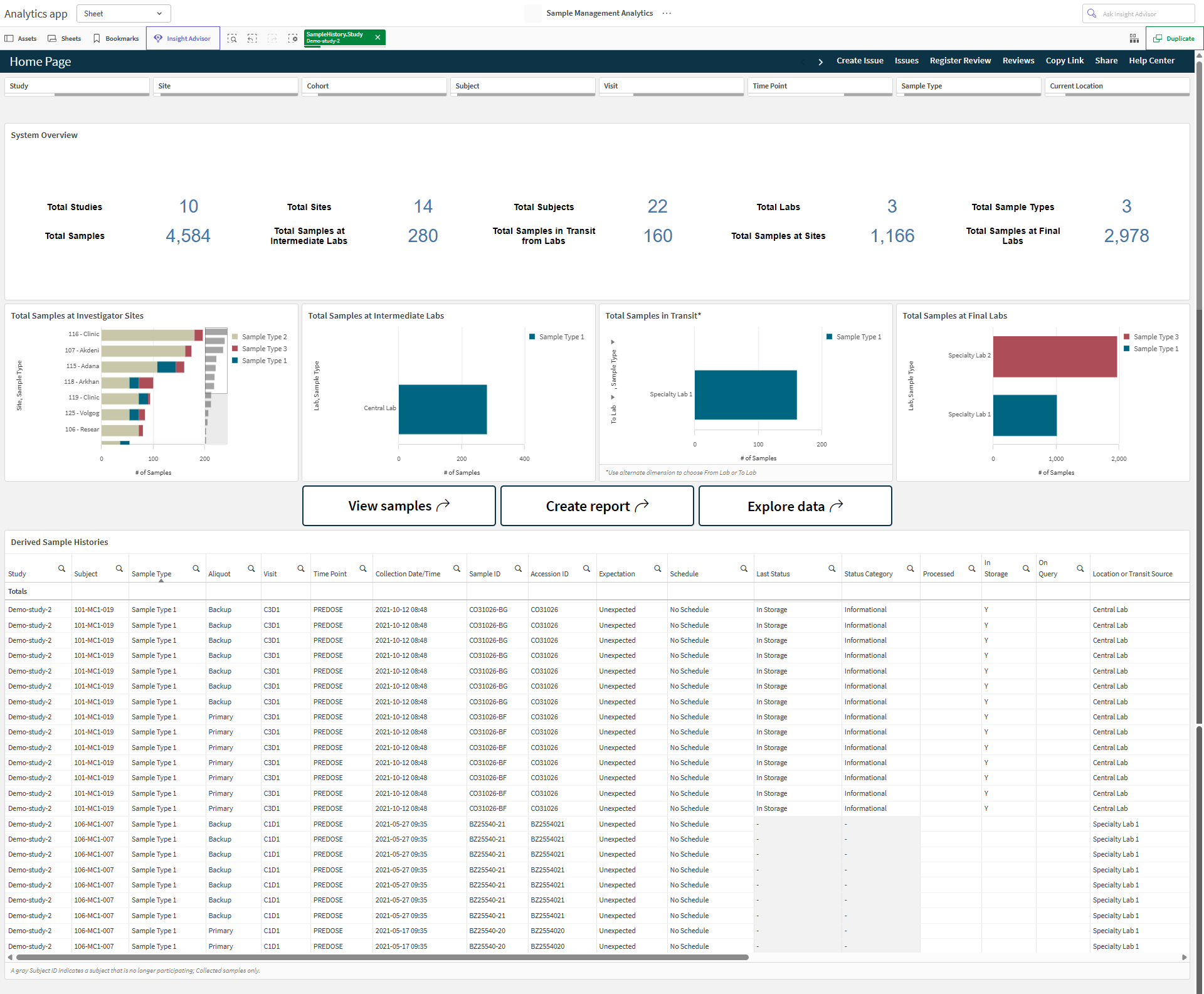Search the Sample Type column

(x=196, y=569)
